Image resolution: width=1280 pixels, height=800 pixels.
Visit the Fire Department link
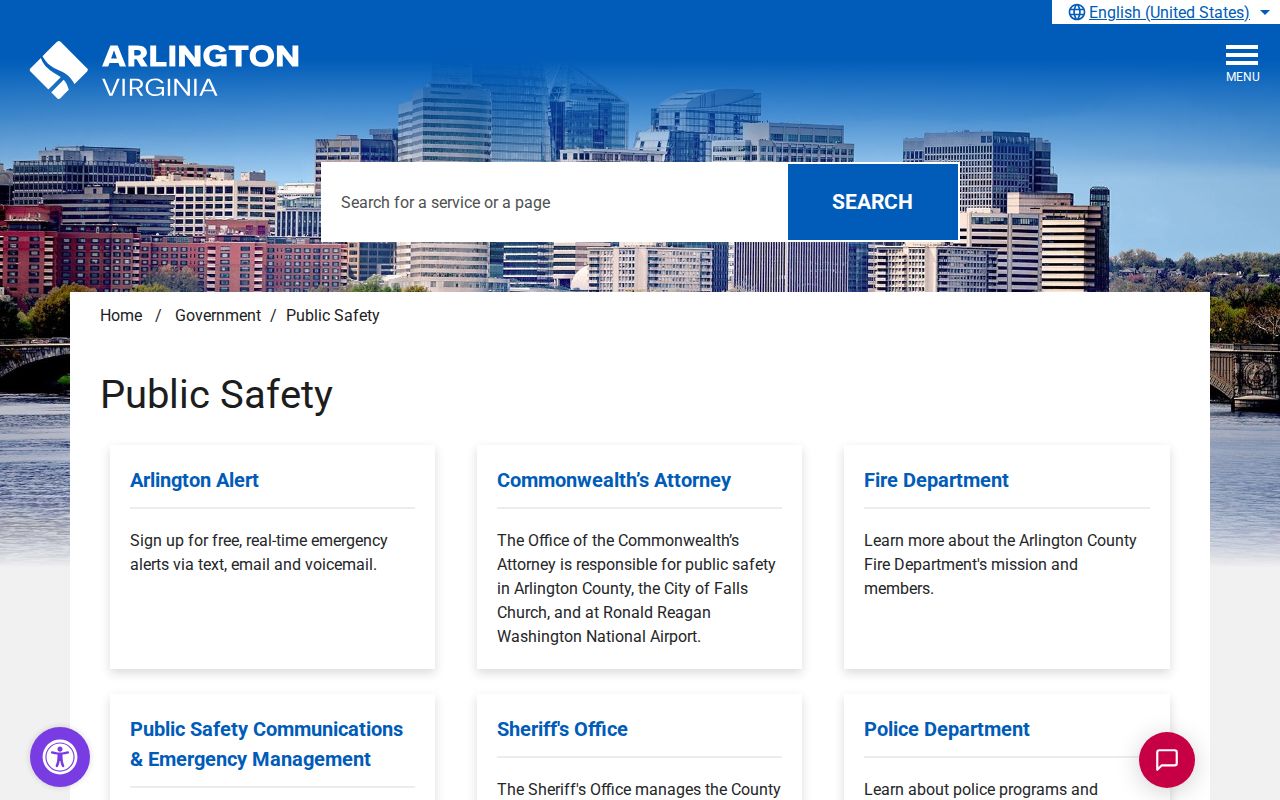pyautogui.click(x=936, y=480)
